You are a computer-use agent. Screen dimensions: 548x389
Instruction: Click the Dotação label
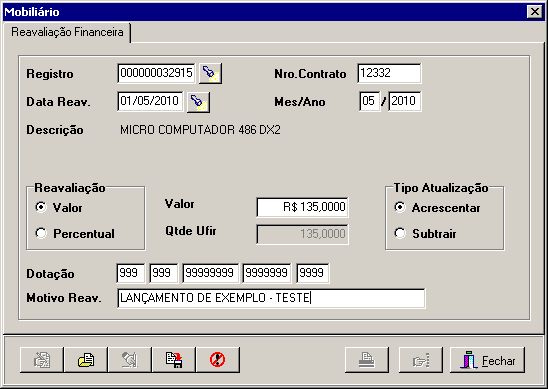click(50, 274)
